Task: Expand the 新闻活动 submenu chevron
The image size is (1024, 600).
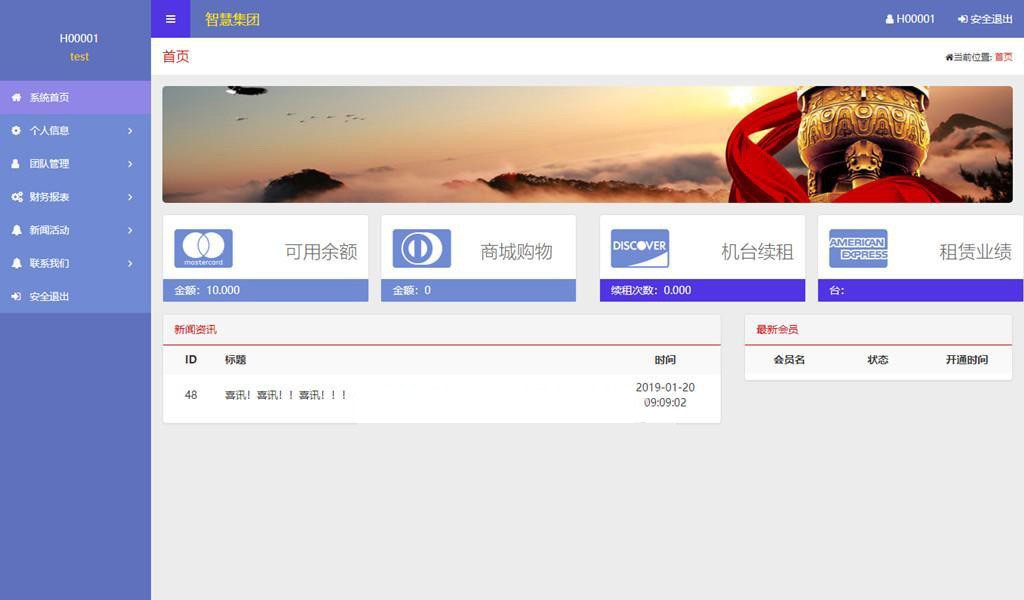Action: pos(130,230)
